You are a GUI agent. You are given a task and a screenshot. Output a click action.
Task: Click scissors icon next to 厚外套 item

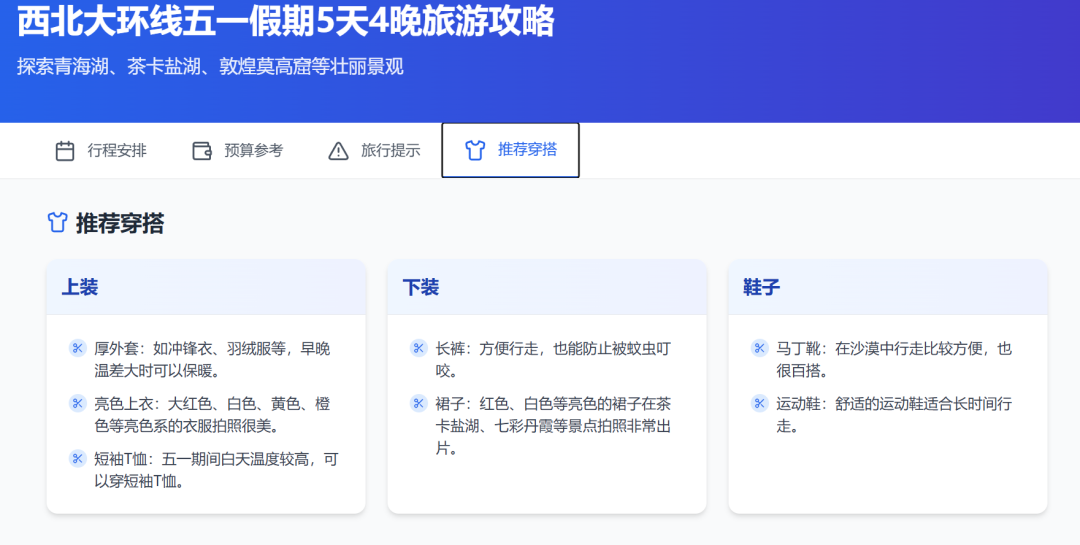click(x=77, y=348)
